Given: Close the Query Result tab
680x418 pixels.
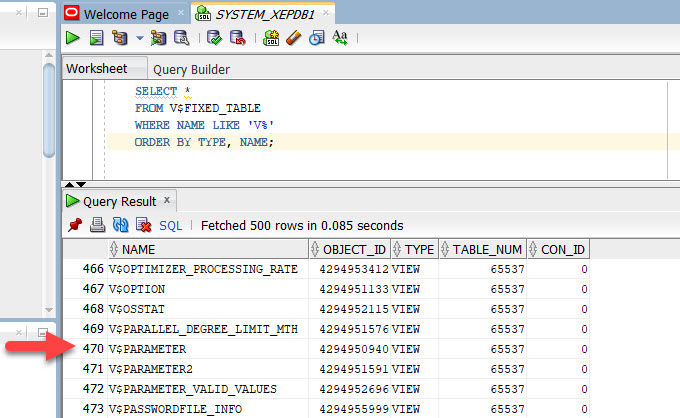Looking at the screenshot, I should pyautogui.click(x=167, y=200).
